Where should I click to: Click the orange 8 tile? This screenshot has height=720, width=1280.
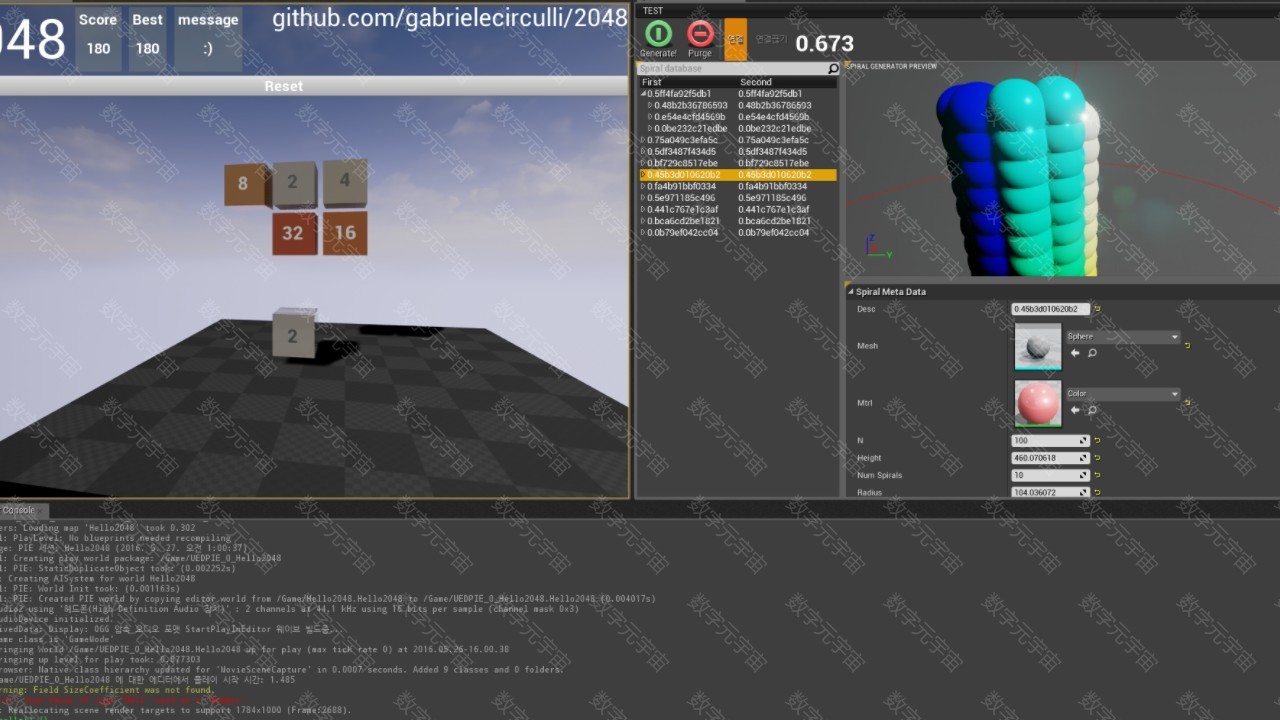coord(246,184)
